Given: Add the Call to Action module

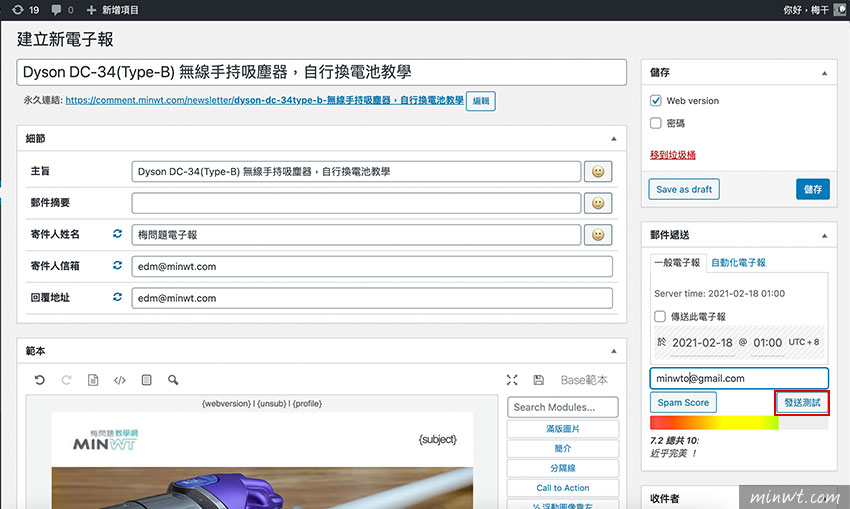Looking at the screenshot, I should point(563,488).
